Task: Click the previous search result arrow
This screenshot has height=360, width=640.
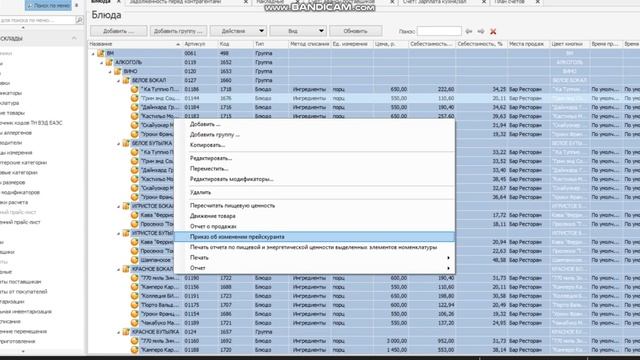Action: pyautogui.click(x=469, y=31)
